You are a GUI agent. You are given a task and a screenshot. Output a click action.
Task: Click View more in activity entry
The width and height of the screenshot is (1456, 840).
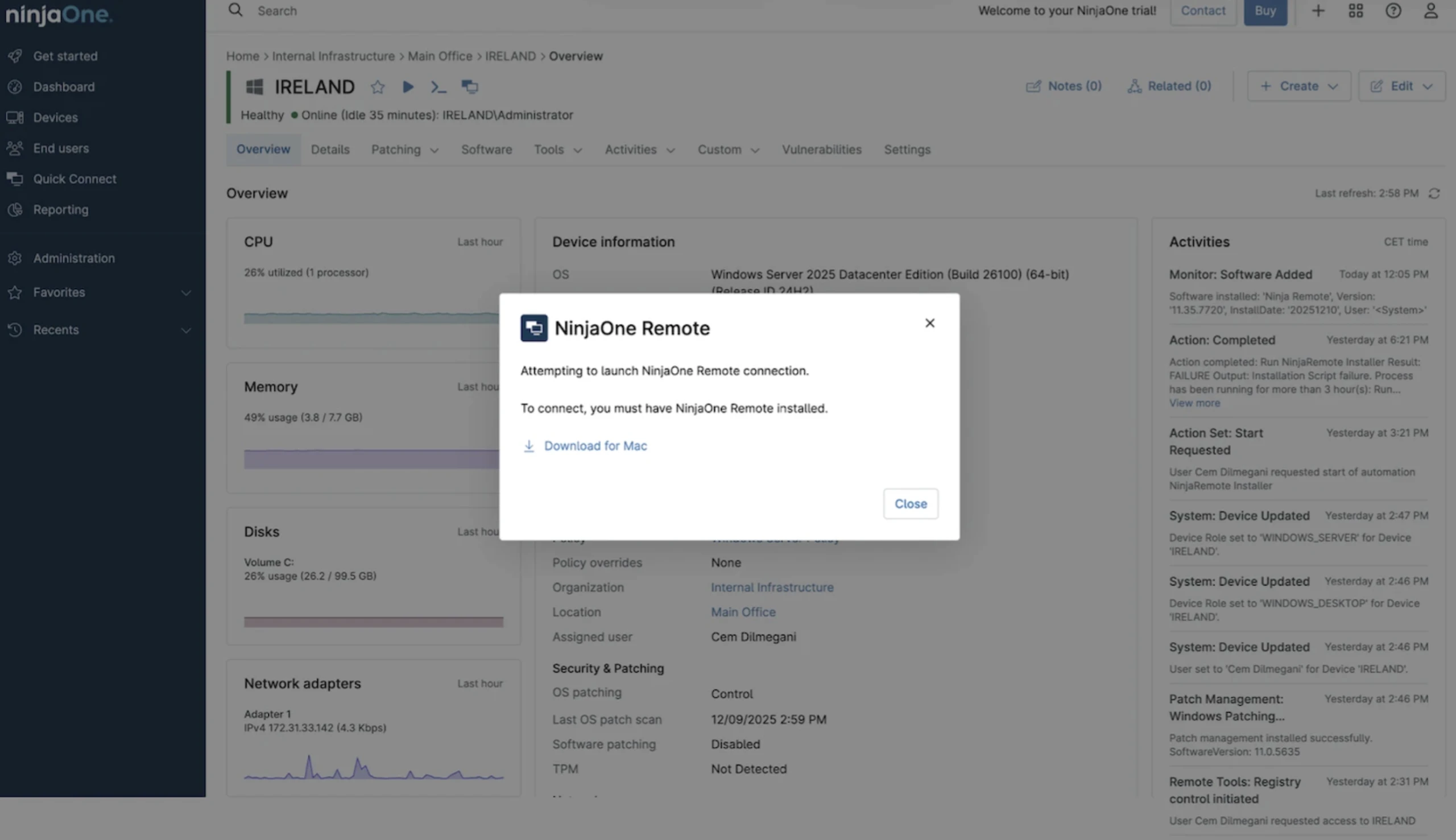click(1194, 403)
